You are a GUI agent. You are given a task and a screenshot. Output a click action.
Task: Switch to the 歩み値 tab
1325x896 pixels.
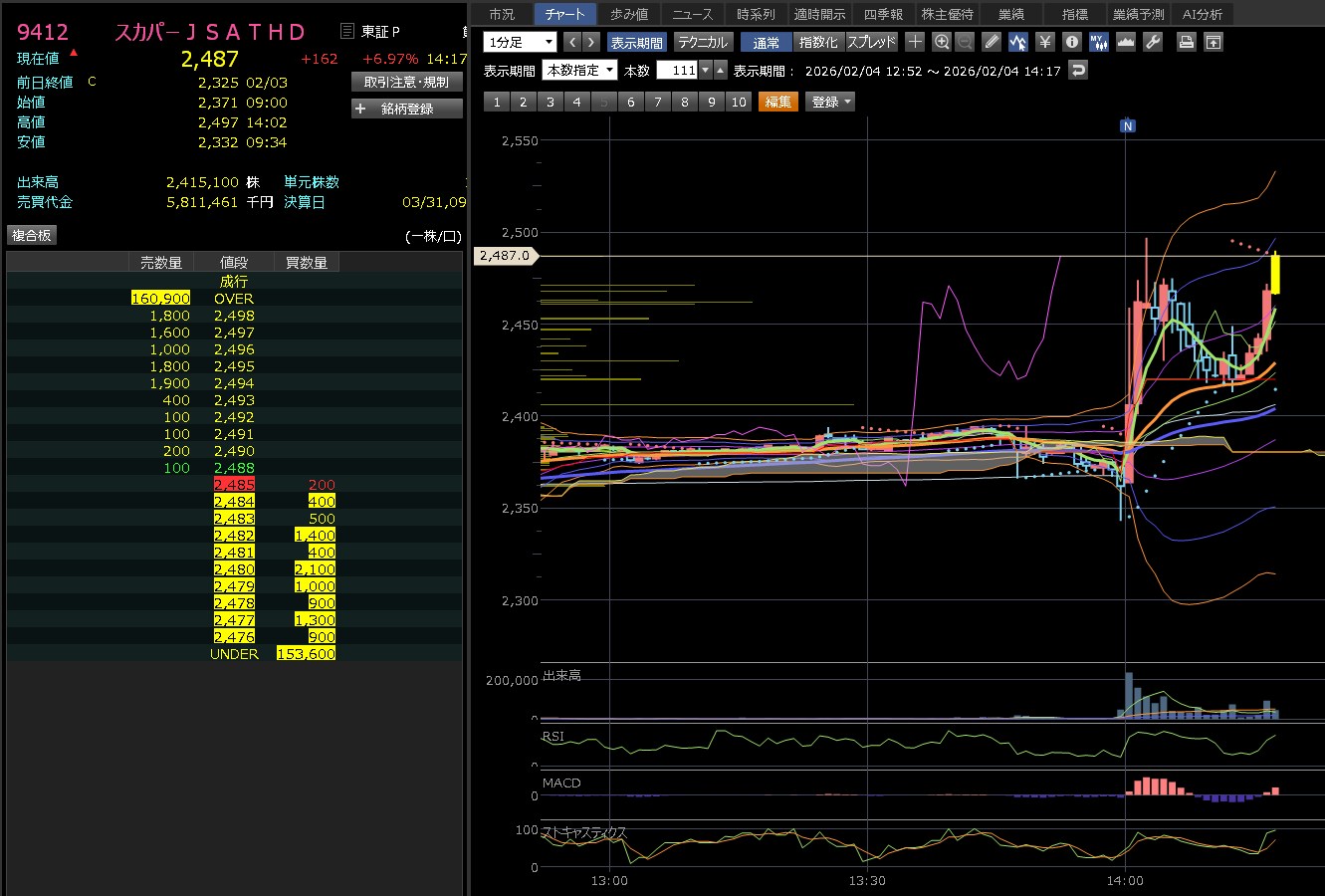628,14
